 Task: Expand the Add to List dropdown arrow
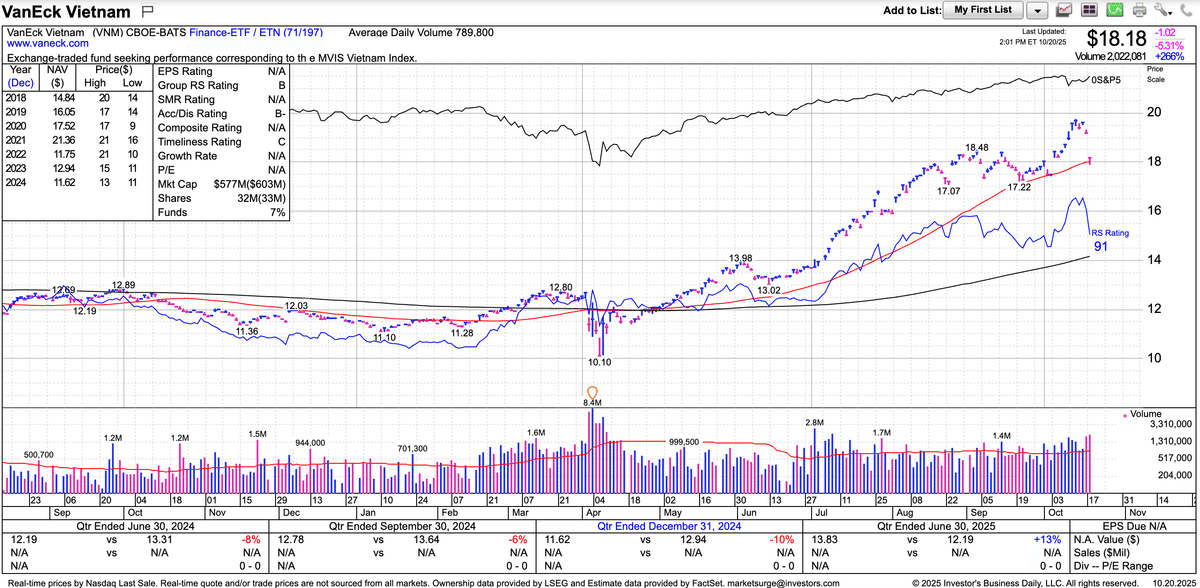[x=1037, y=11]
